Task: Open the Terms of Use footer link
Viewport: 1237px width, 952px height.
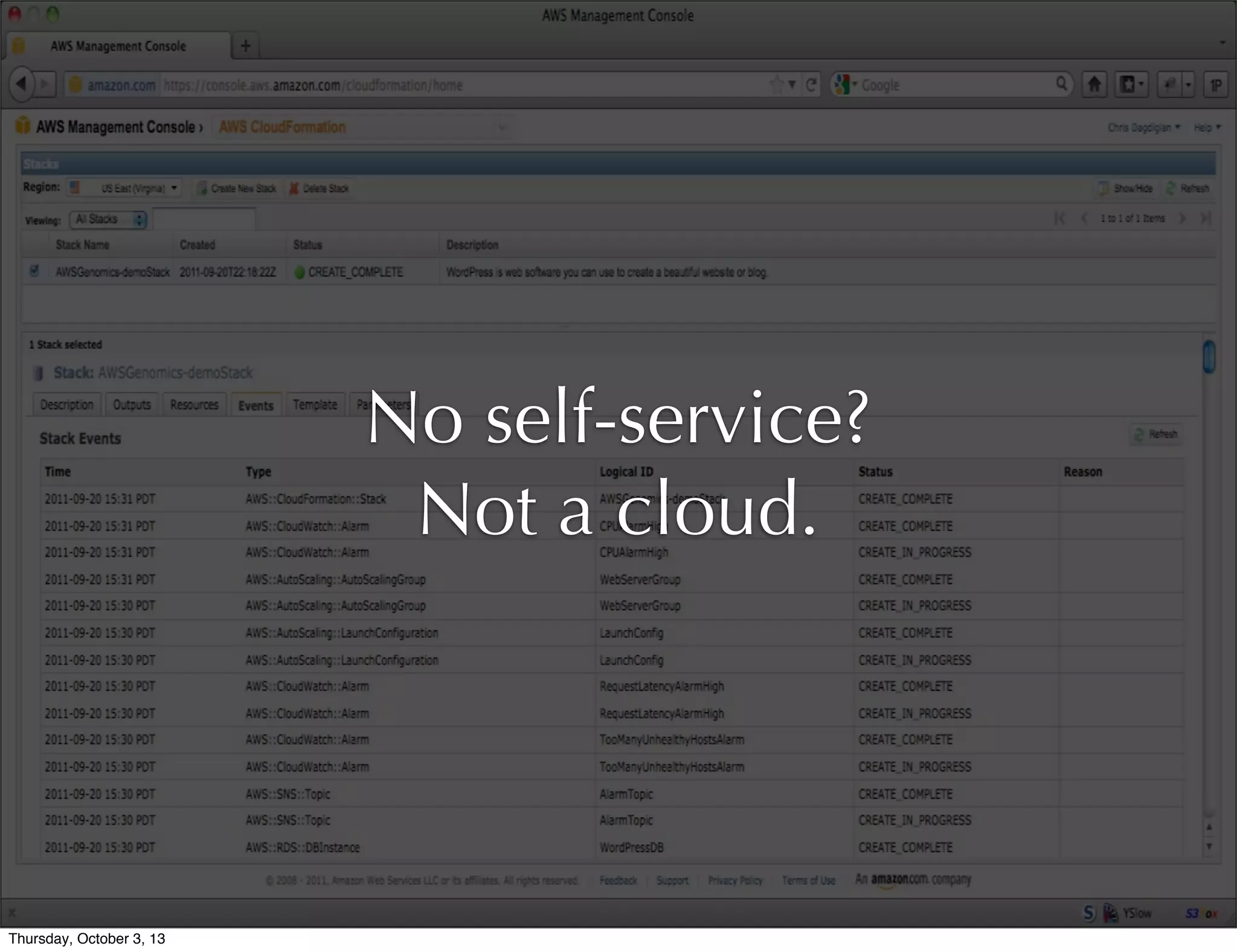Action: pos(808,880)
